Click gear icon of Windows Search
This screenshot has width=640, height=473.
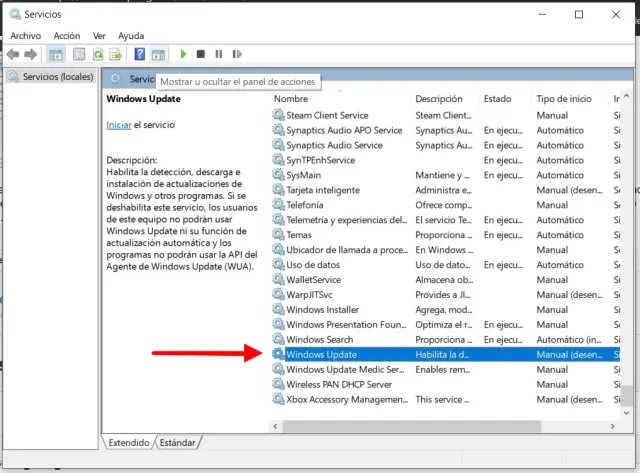(x=278, y=339)
